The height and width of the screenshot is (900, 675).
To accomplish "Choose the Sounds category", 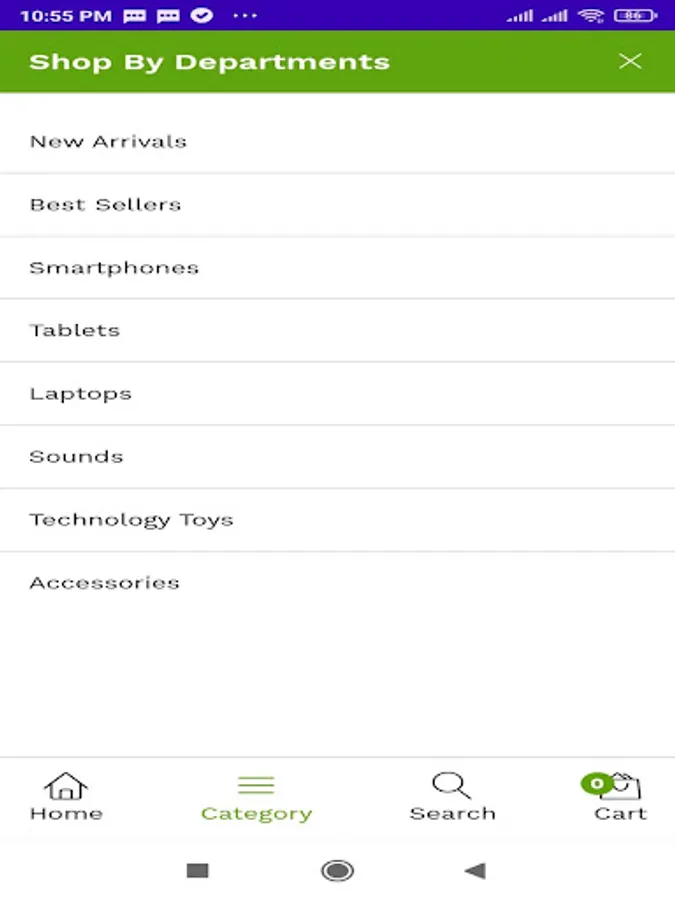I will tap(76, 456).
